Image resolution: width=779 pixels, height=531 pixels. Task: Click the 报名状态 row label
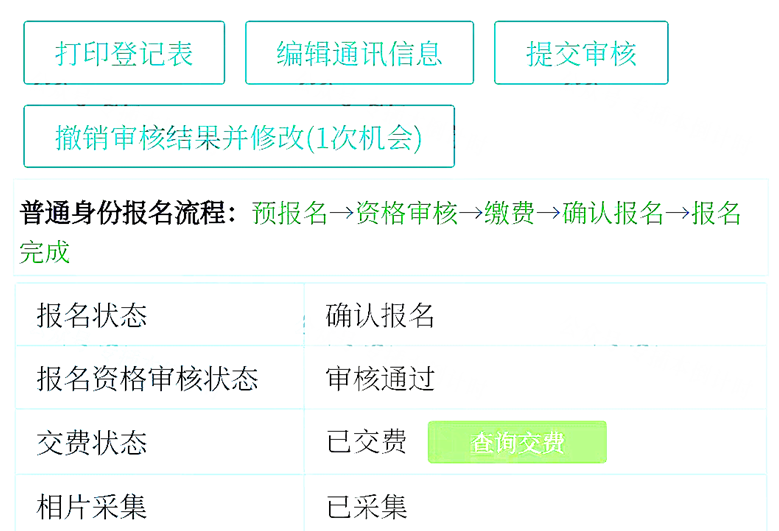coord(92,316)
